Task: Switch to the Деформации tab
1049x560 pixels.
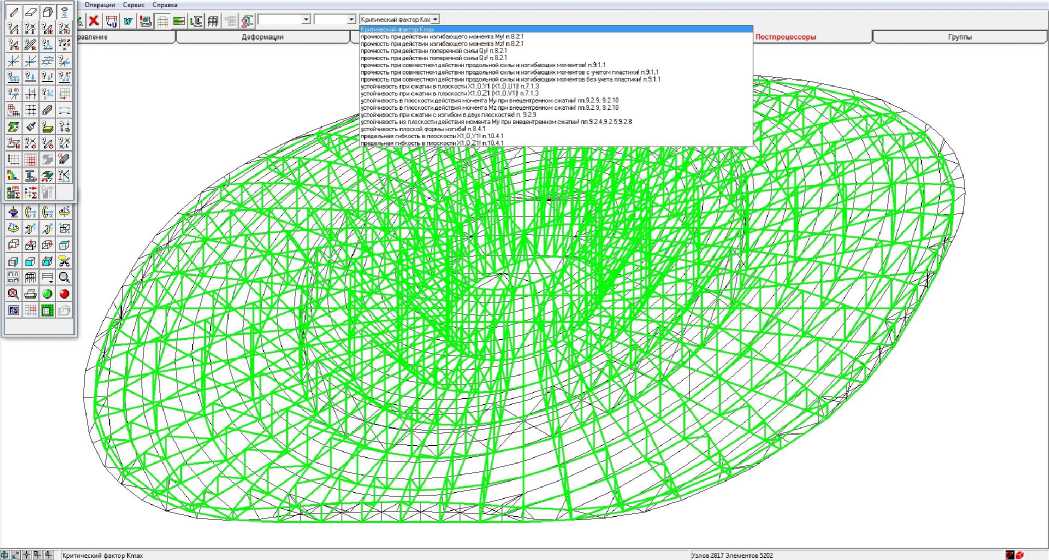Action: [x=262, y=37]
